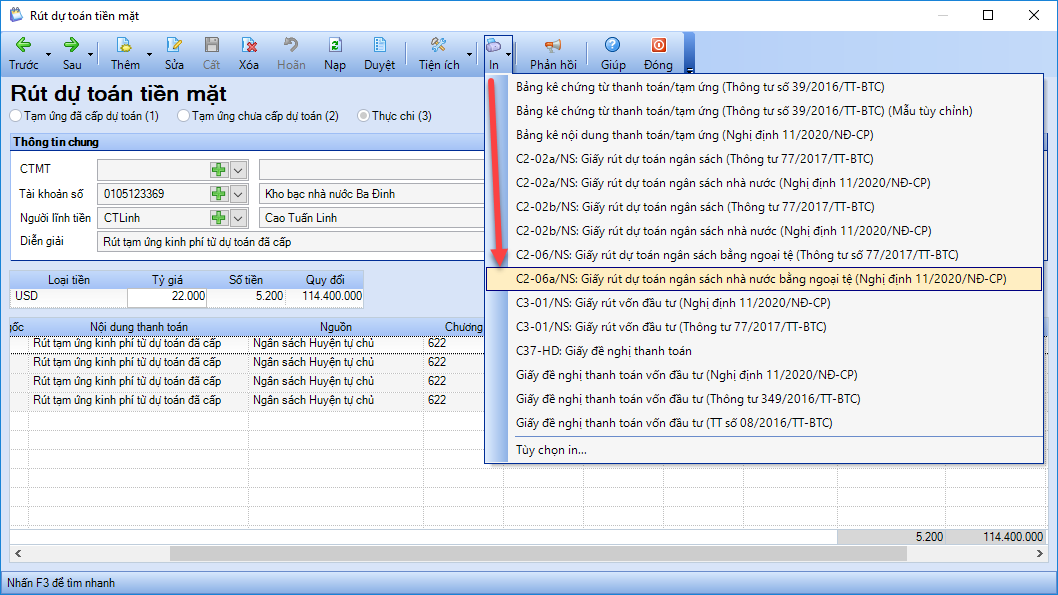Screen dimensions: 1058x595
Task: Click the app icon in title bar
Action: [x=16, y=15]
